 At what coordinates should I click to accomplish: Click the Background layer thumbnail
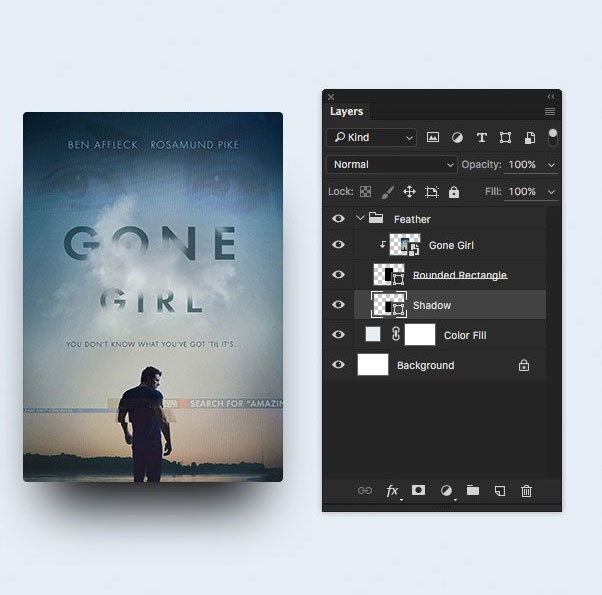tap(373, 364)
